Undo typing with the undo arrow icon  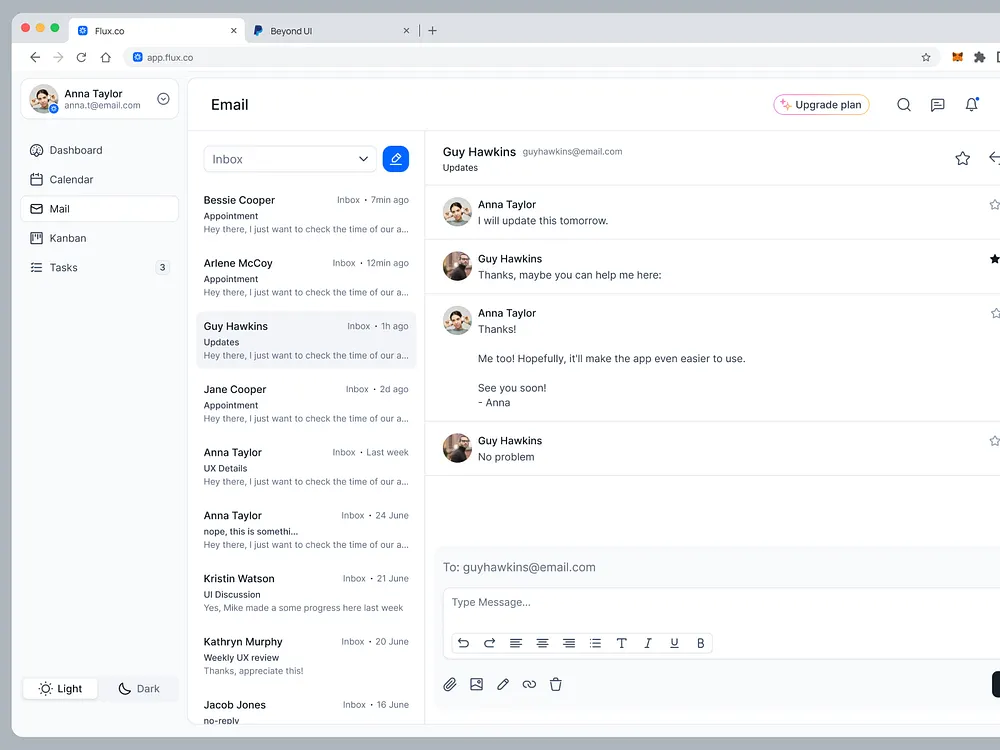pos(463,643)
